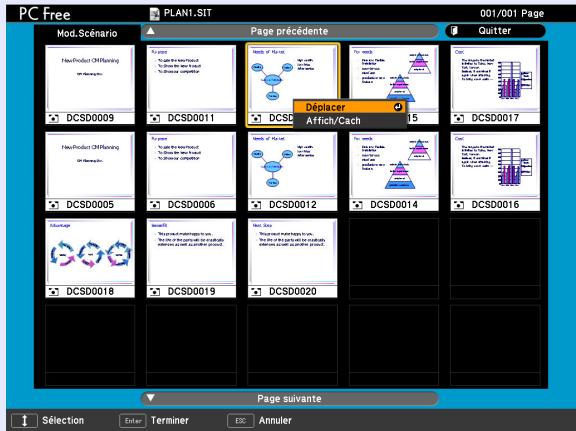
Task: Click the Sélection label
Action: (63, 420)
